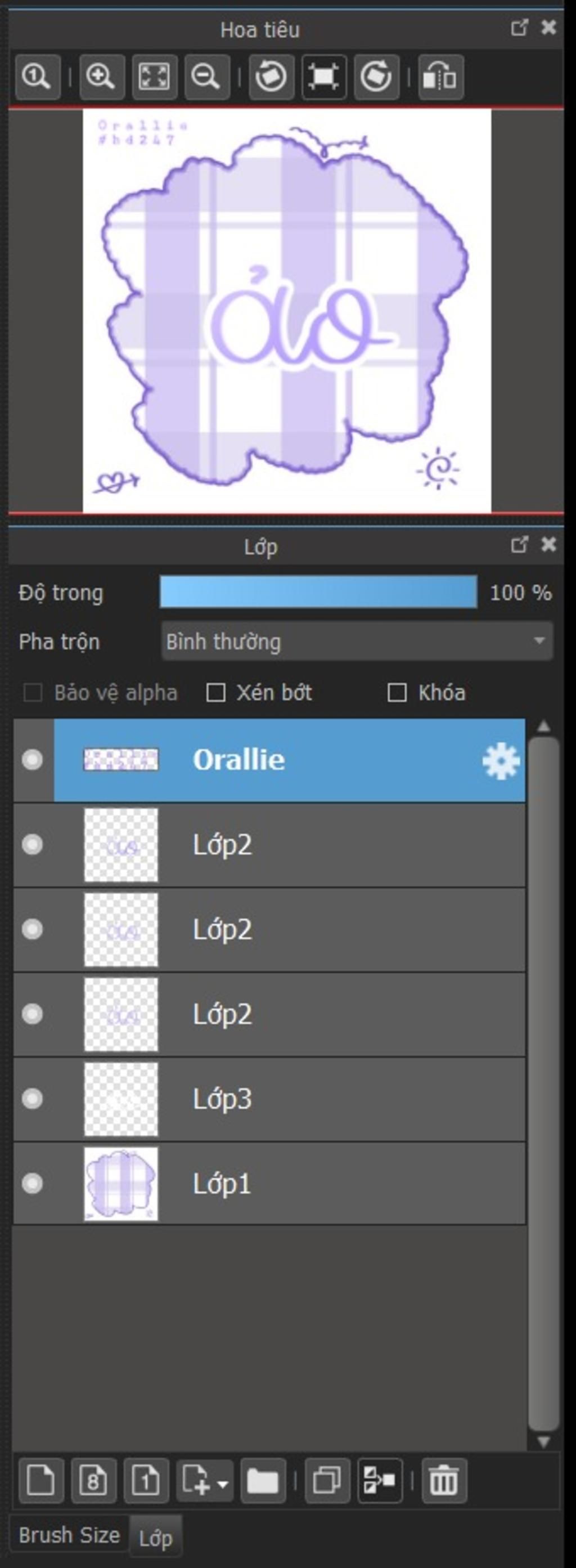Check the Khóa lock checkbox
Image resolution: width=576 pixels, height=1568 pixels.
[397, 693]
